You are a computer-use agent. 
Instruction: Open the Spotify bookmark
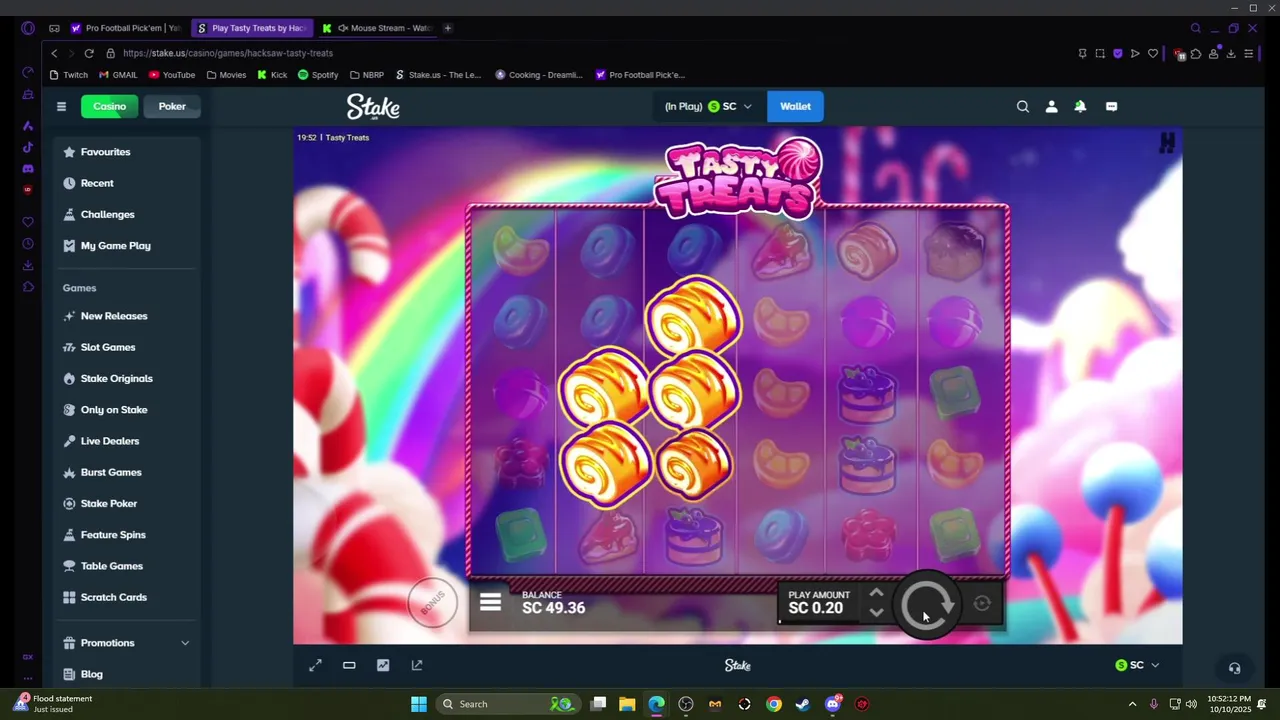318,75
